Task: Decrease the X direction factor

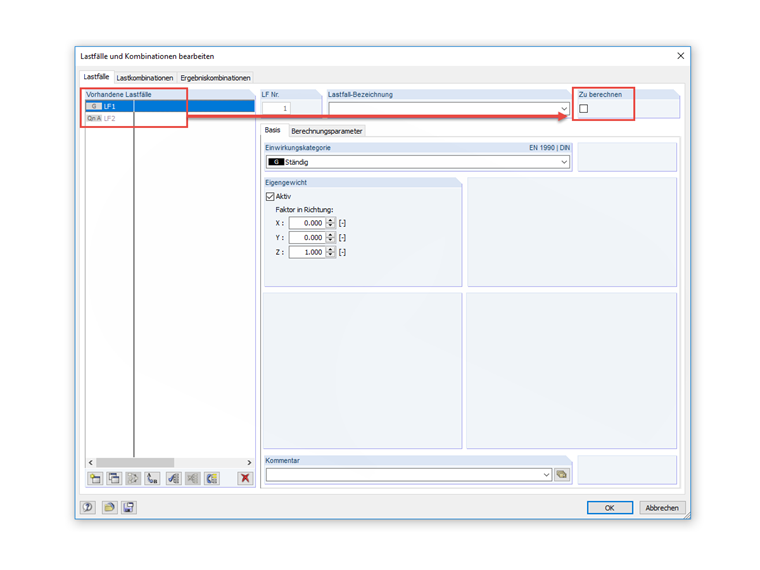Action: pyautogui.click(x=331, y=226)
